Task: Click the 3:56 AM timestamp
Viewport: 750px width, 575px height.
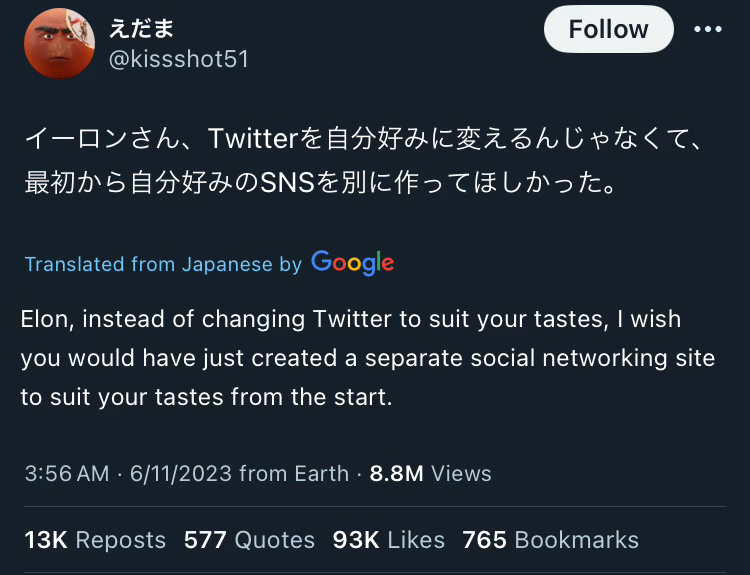Action: point(66,473)
